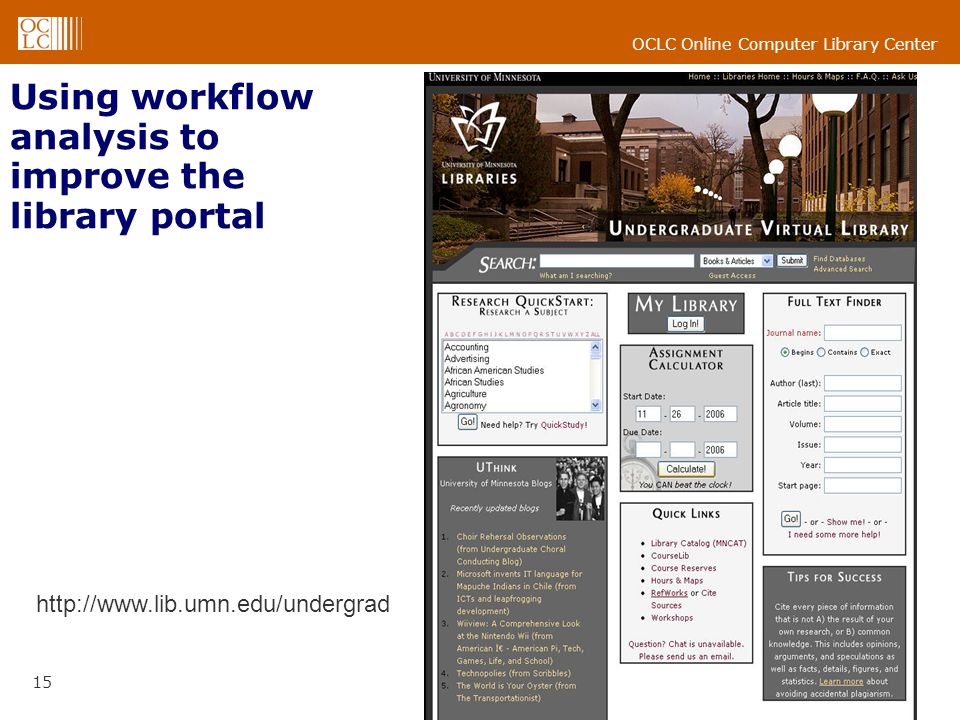
Task: Open the Choir Rehersal Observations blog post
Action: pos(511,549)
